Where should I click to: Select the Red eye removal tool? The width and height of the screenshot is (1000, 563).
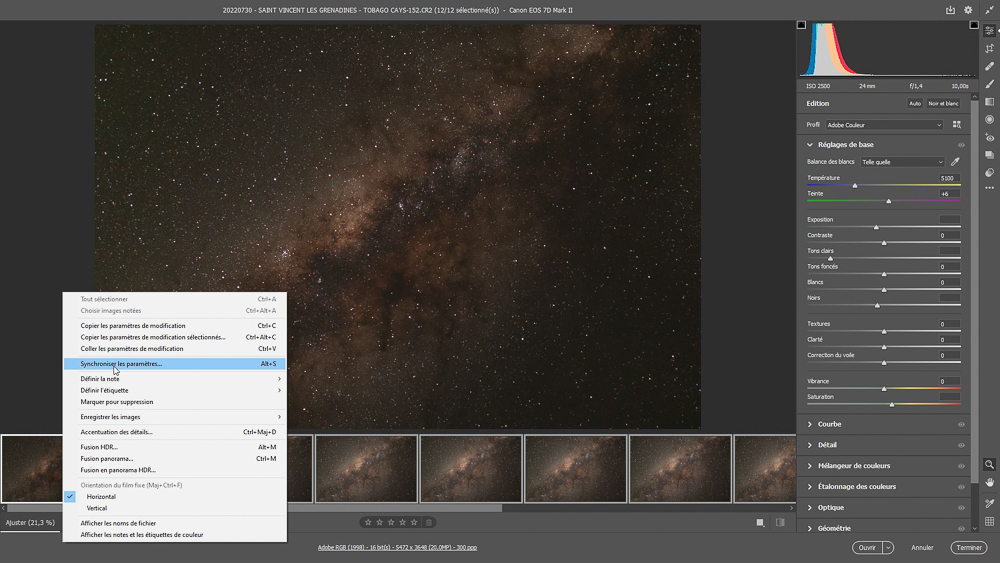989,137
